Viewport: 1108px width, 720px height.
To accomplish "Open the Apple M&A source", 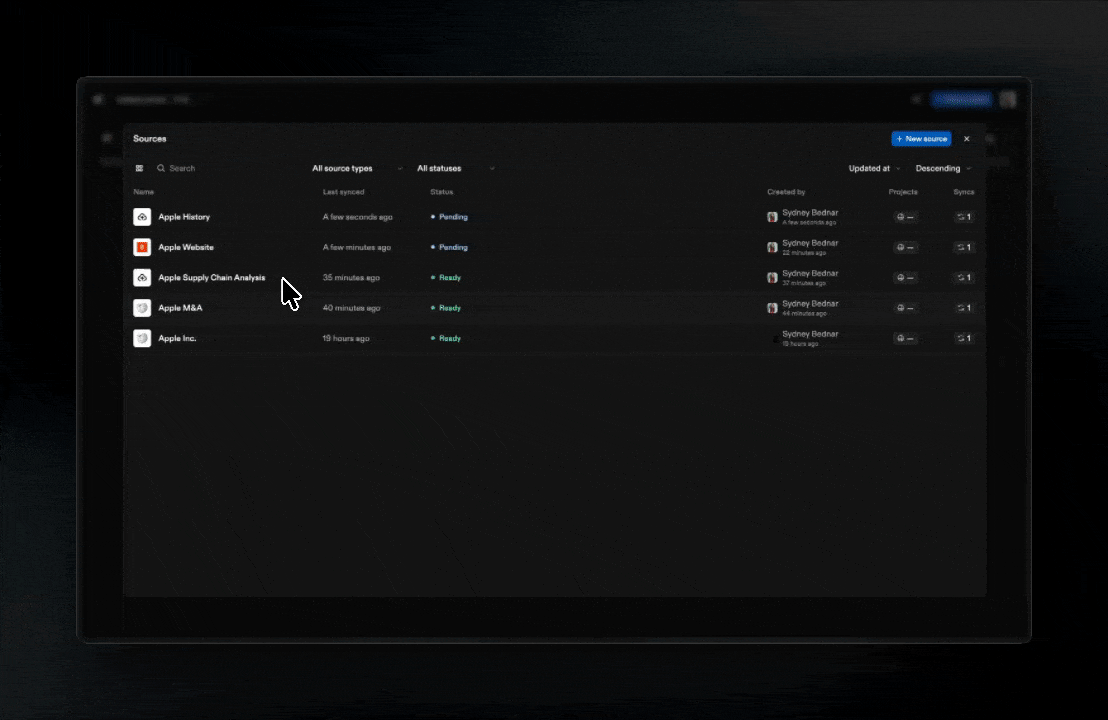I will click(180, 308).
